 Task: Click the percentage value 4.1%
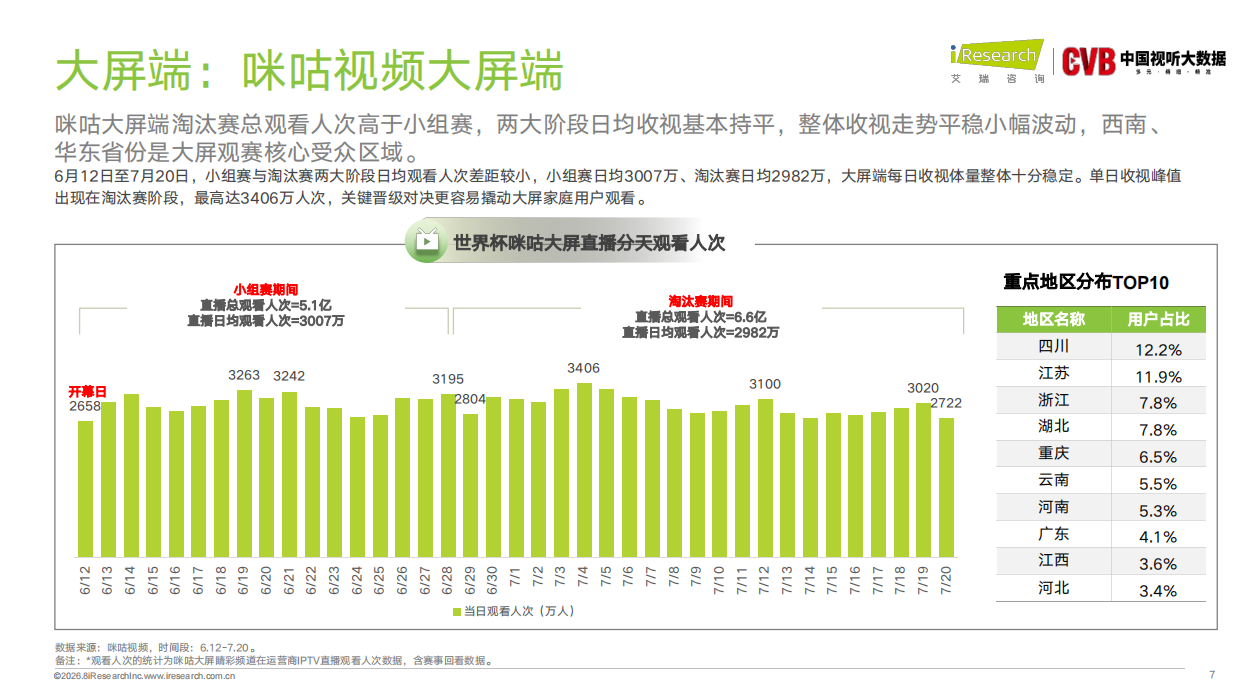pyautogui.click(x=1158, y=537)
